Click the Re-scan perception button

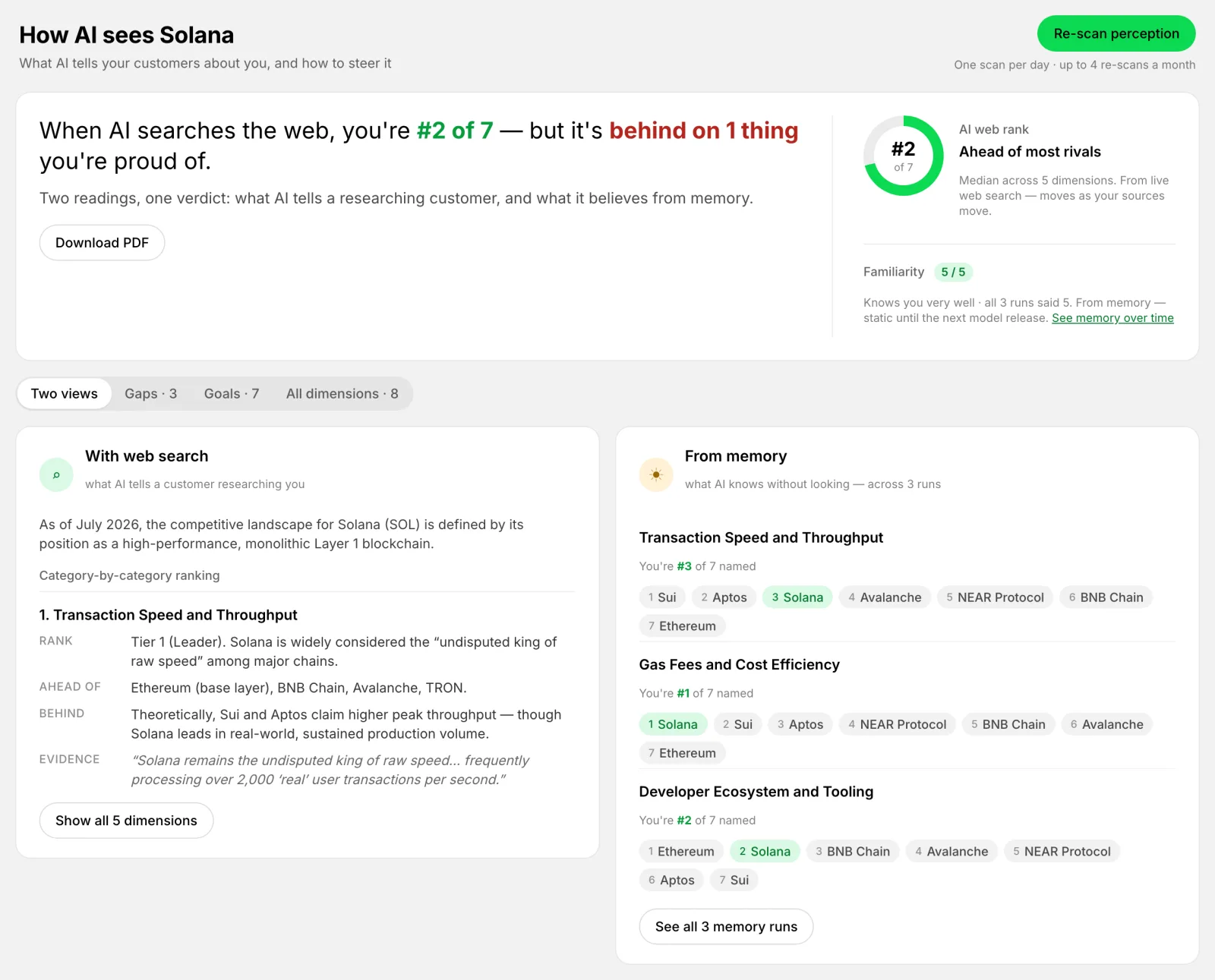pyautogui.click(x=1116, y=33)
